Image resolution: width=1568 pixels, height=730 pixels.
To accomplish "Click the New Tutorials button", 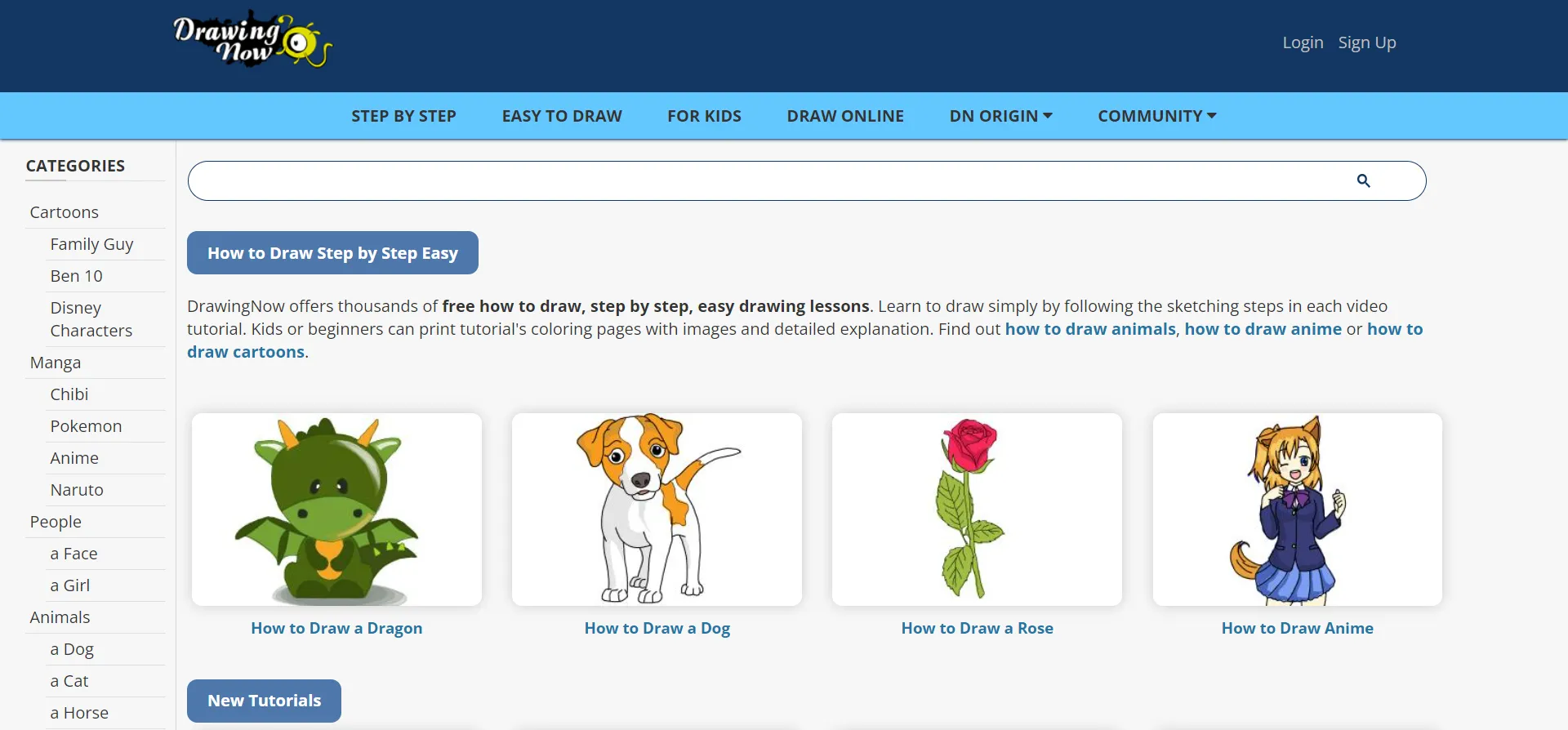I will tap(264, 701).
